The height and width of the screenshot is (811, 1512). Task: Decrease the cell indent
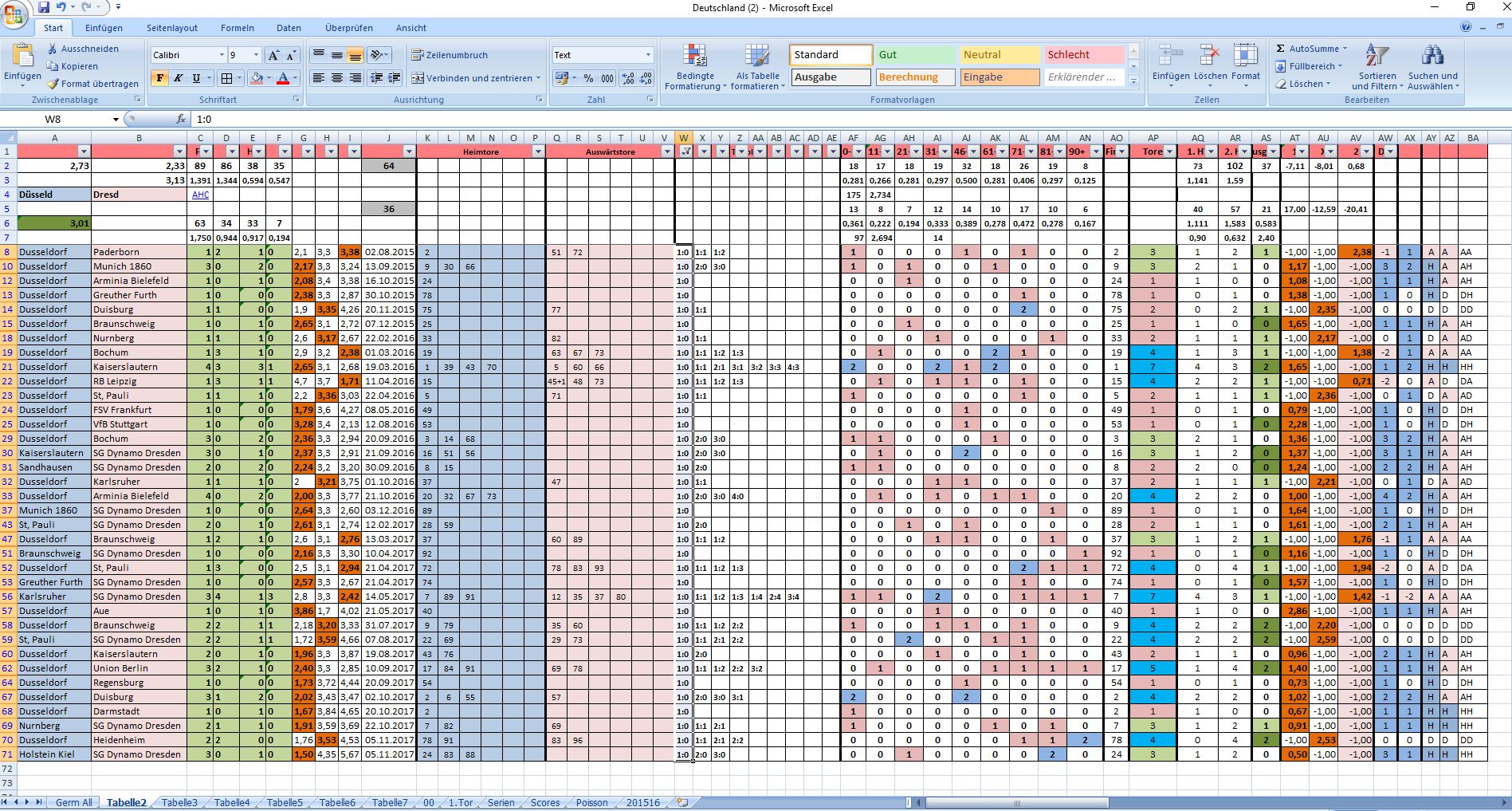coord(375,78)
